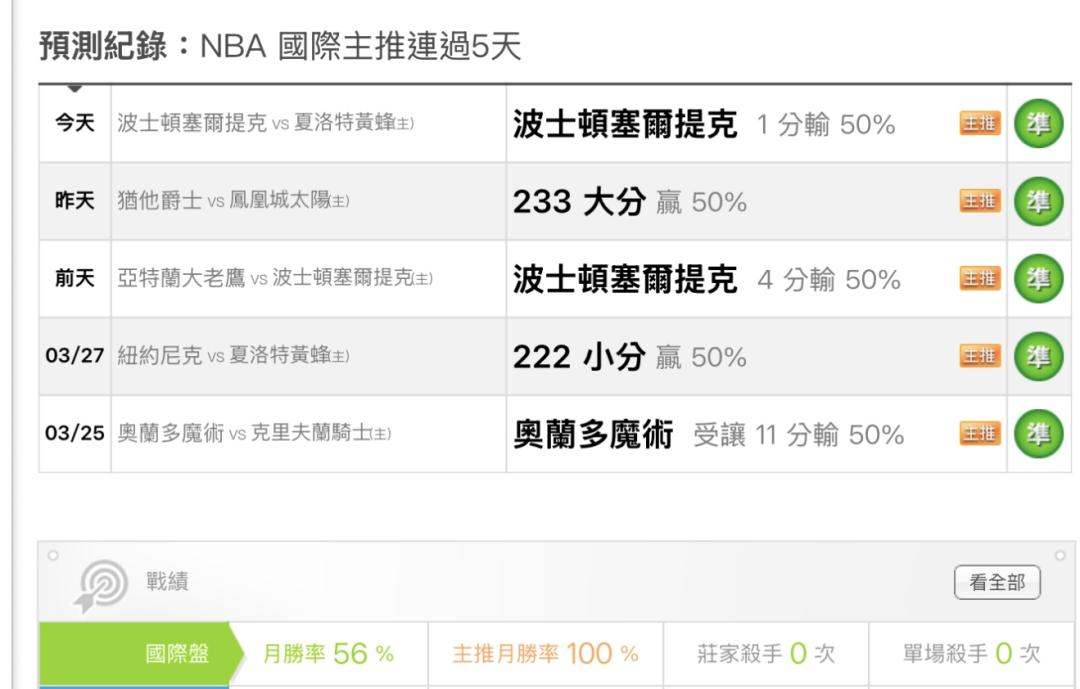
Task: Click the orange 主推 tag in the 03/25 row
Action: click(980, 434)
